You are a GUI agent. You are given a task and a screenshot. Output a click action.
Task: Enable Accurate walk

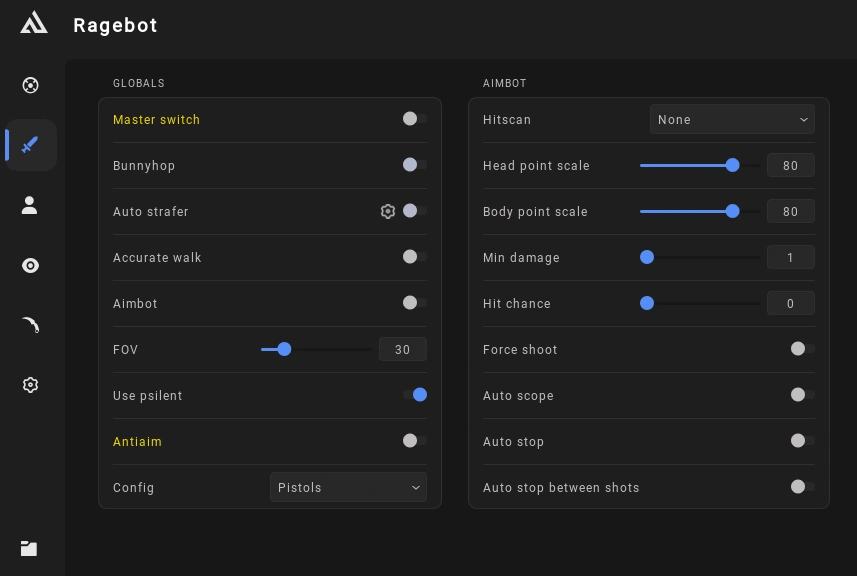tap(415, 256)
